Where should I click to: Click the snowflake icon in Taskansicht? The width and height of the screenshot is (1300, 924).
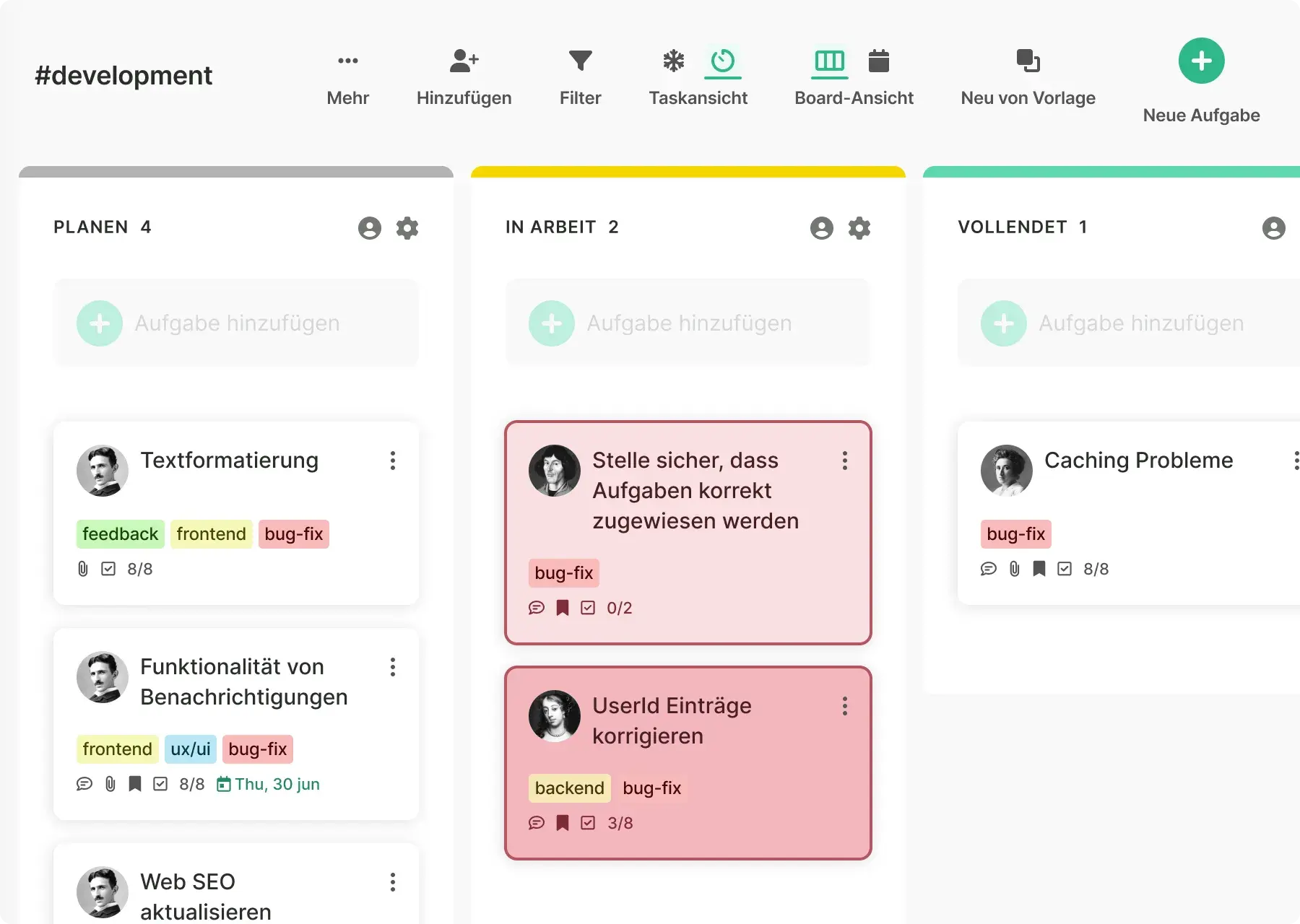(x=673, y=61)
